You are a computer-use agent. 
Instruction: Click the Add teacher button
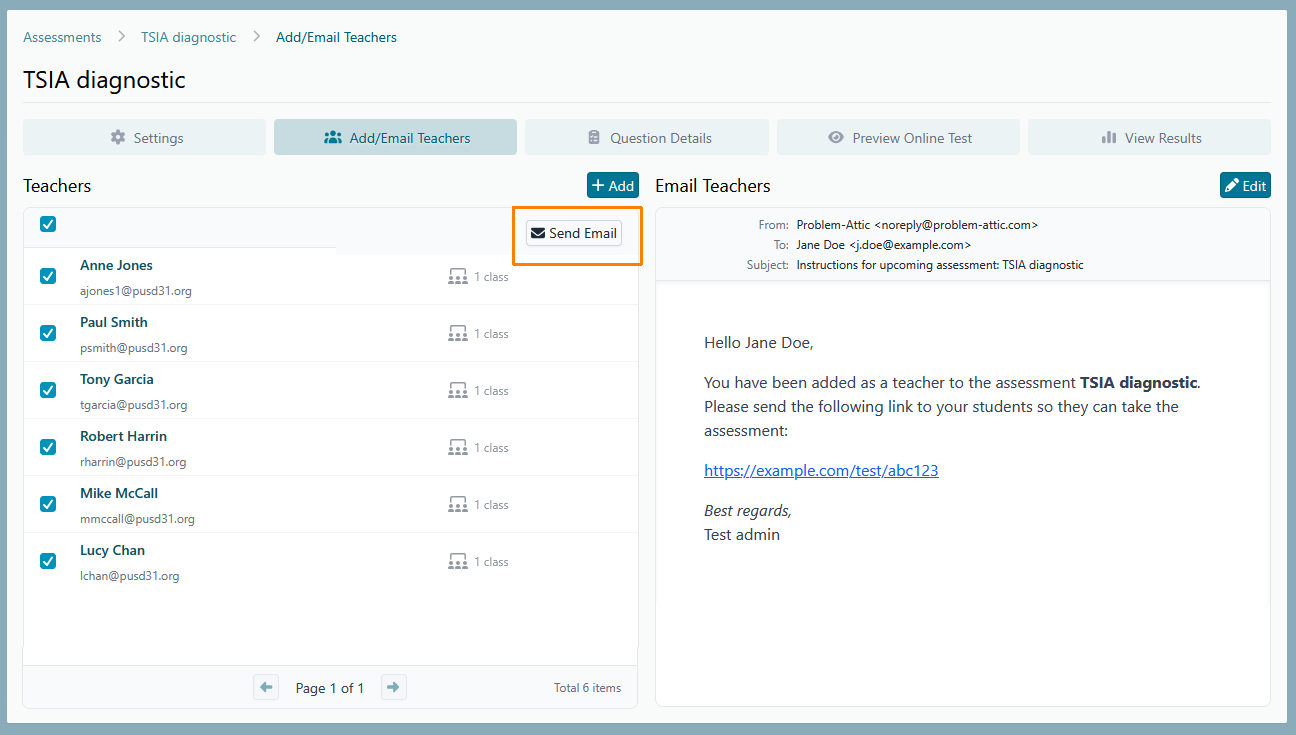(x=612, y=186)
